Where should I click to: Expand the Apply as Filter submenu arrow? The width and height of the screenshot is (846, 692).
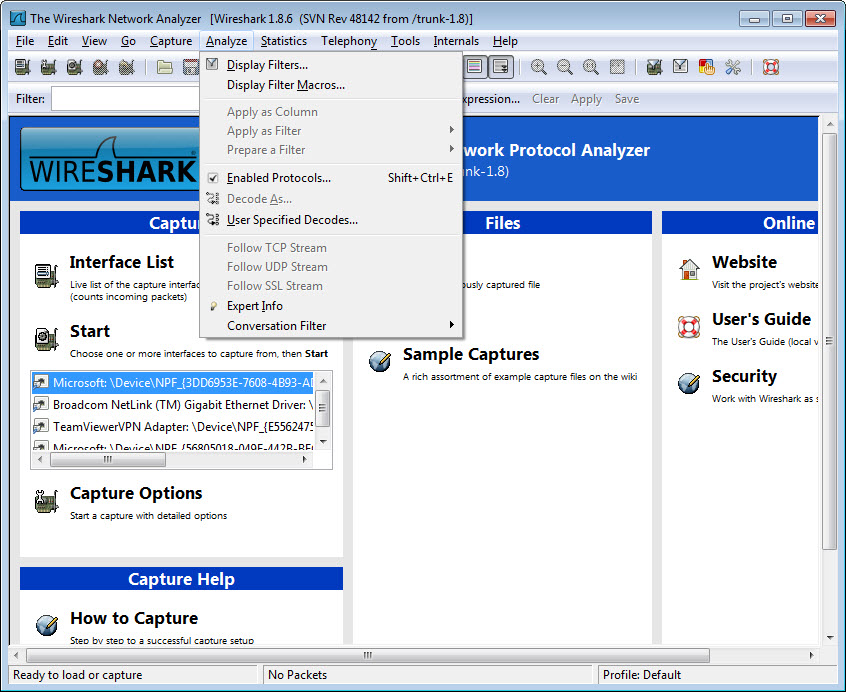tap(452, 130)
